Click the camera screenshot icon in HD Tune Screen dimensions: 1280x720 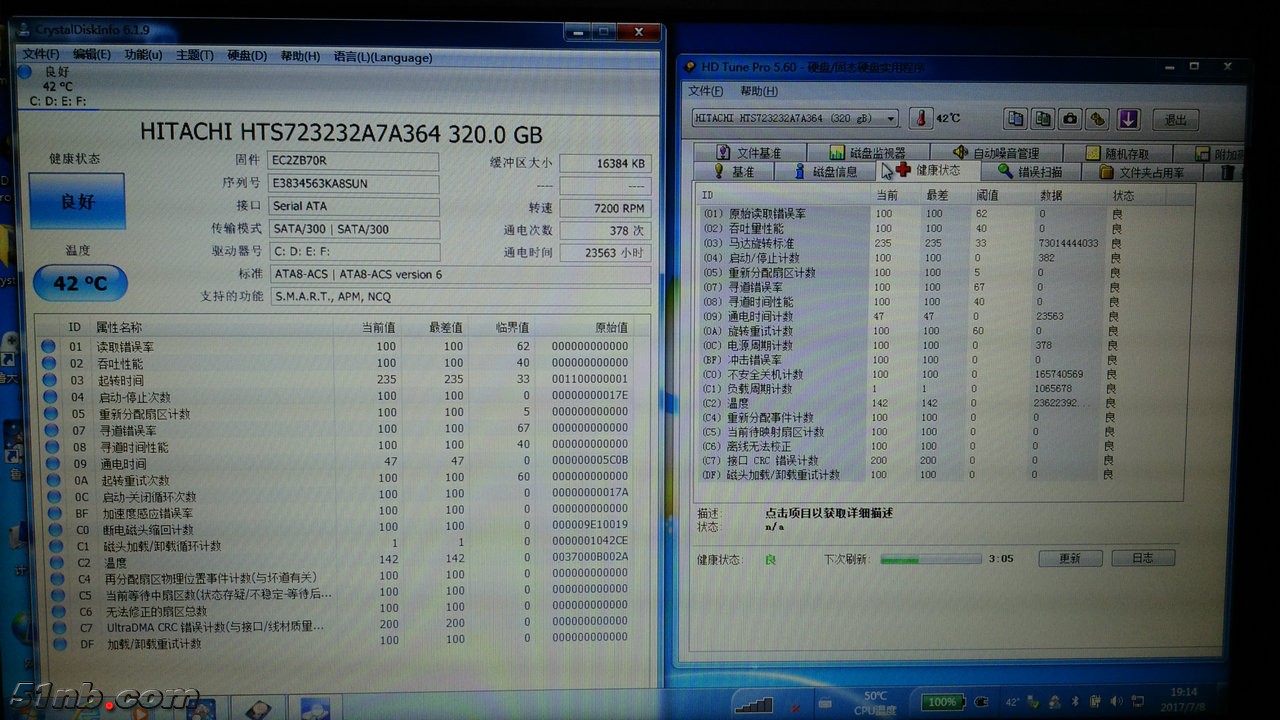(x=1070, y=119)
